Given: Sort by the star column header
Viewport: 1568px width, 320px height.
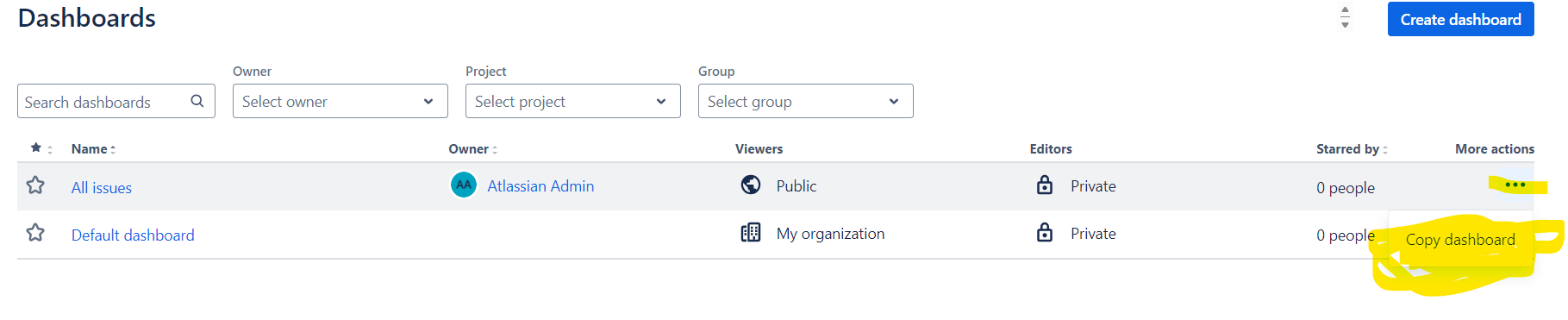Looking at the screenshot, I should tap(41, 148).
